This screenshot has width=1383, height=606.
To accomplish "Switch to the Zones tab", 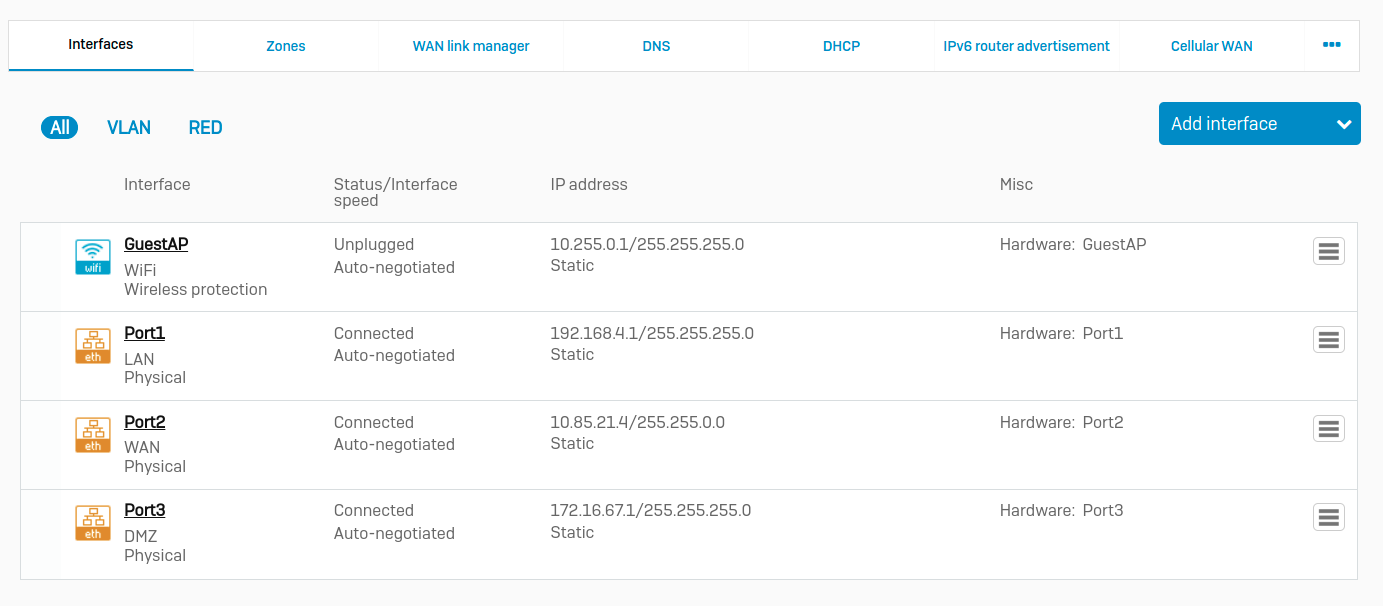I will click(286, 46).
